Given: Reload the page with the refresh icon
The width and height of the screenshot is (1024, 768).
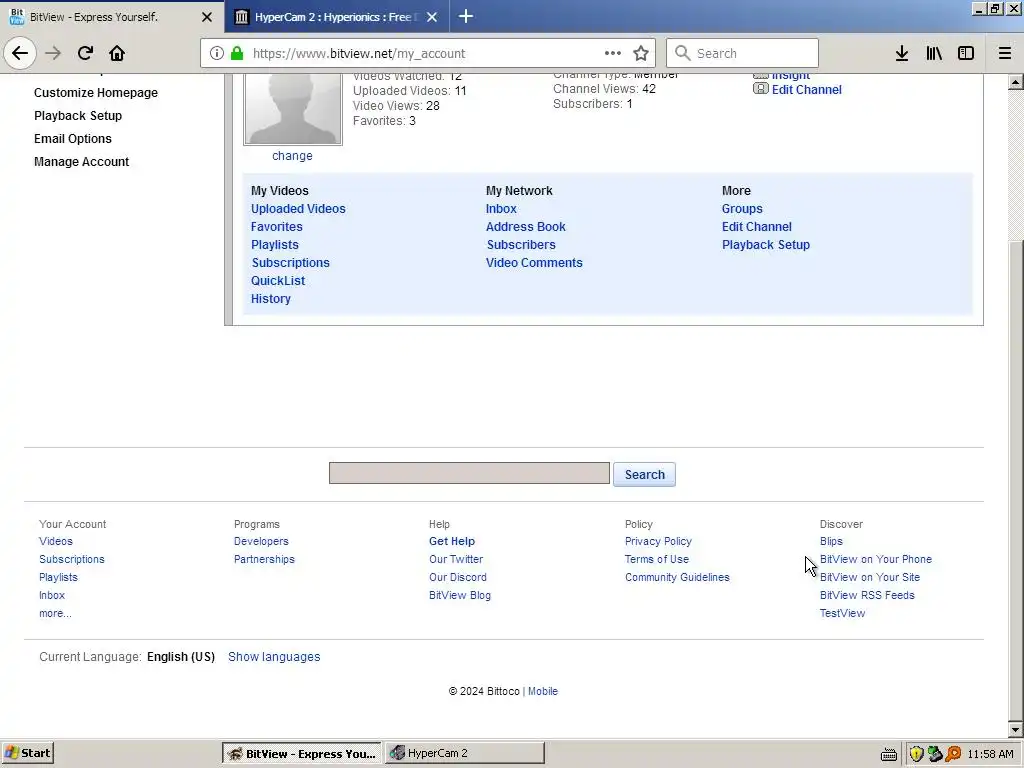Looking at the screenshot, I should (x=85, y=53).
